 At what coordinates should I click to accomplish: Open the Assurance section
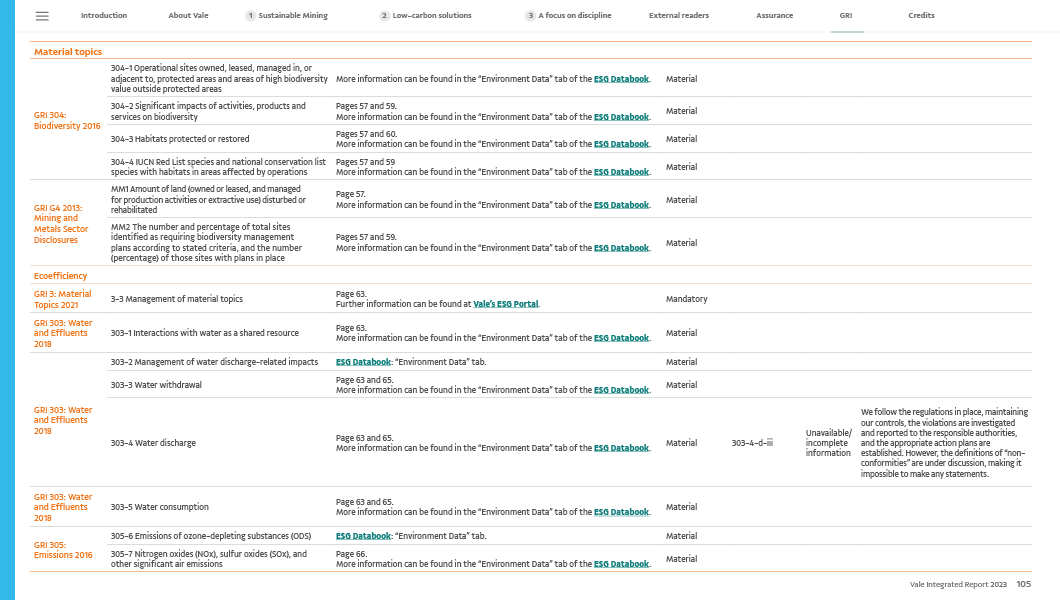[x=774, y=16]
